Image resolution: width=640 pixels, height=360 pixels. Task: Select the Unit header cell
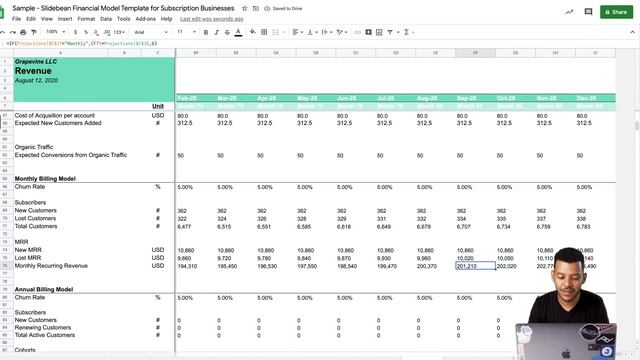tap(158, 106)
